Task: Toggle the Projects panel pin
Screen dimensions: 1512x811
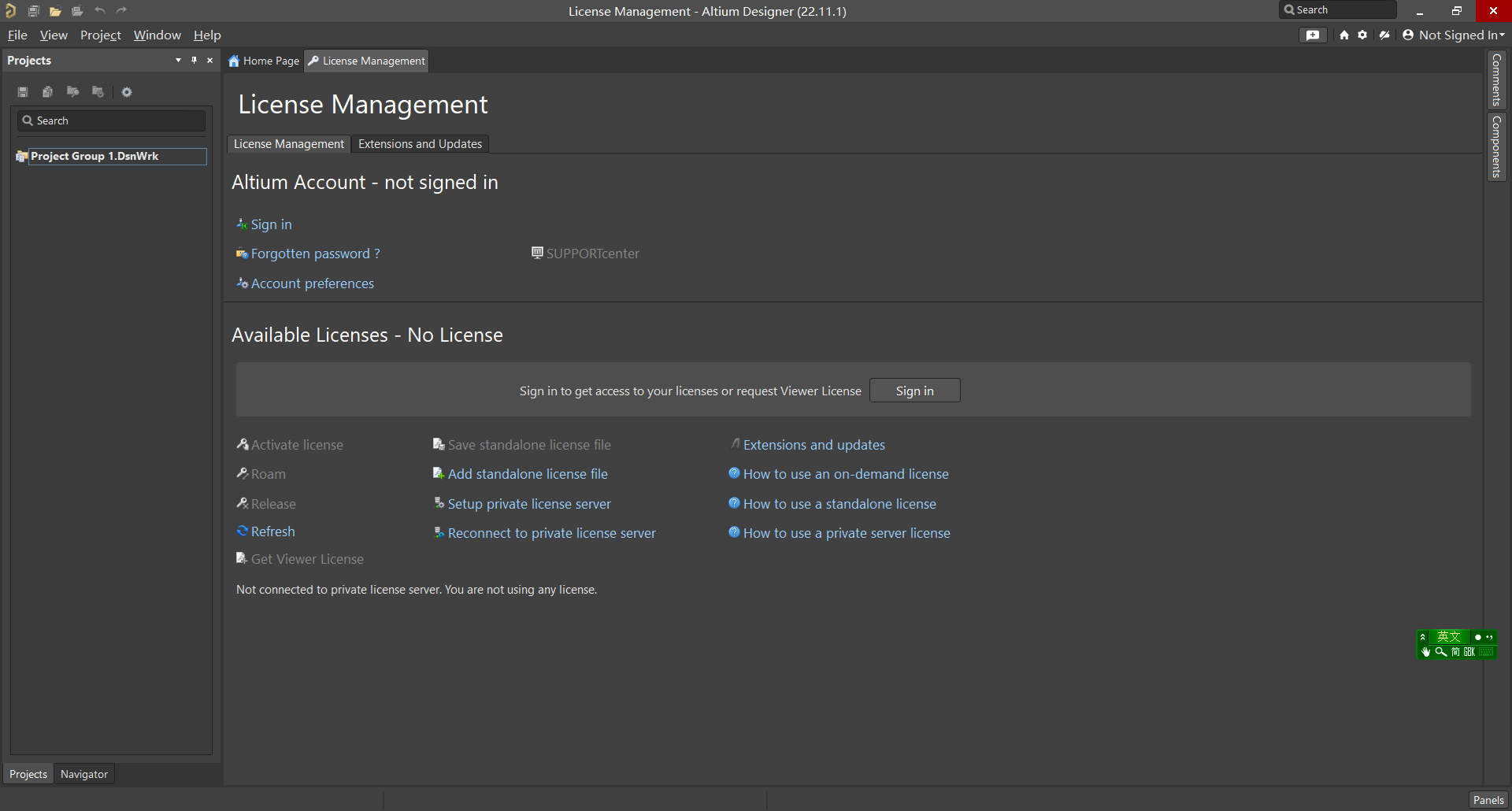Action: coord(194,61)
